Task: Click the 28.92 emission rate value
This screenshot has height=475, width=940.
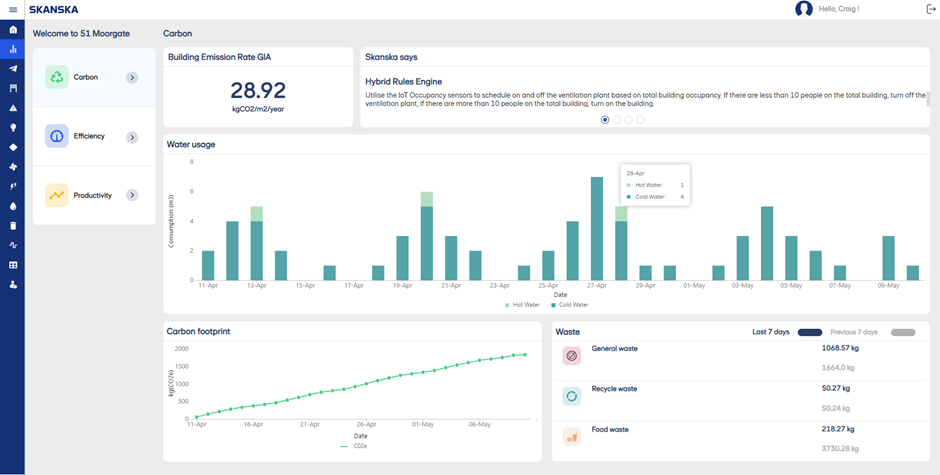Action: click(x=258, y=91)
